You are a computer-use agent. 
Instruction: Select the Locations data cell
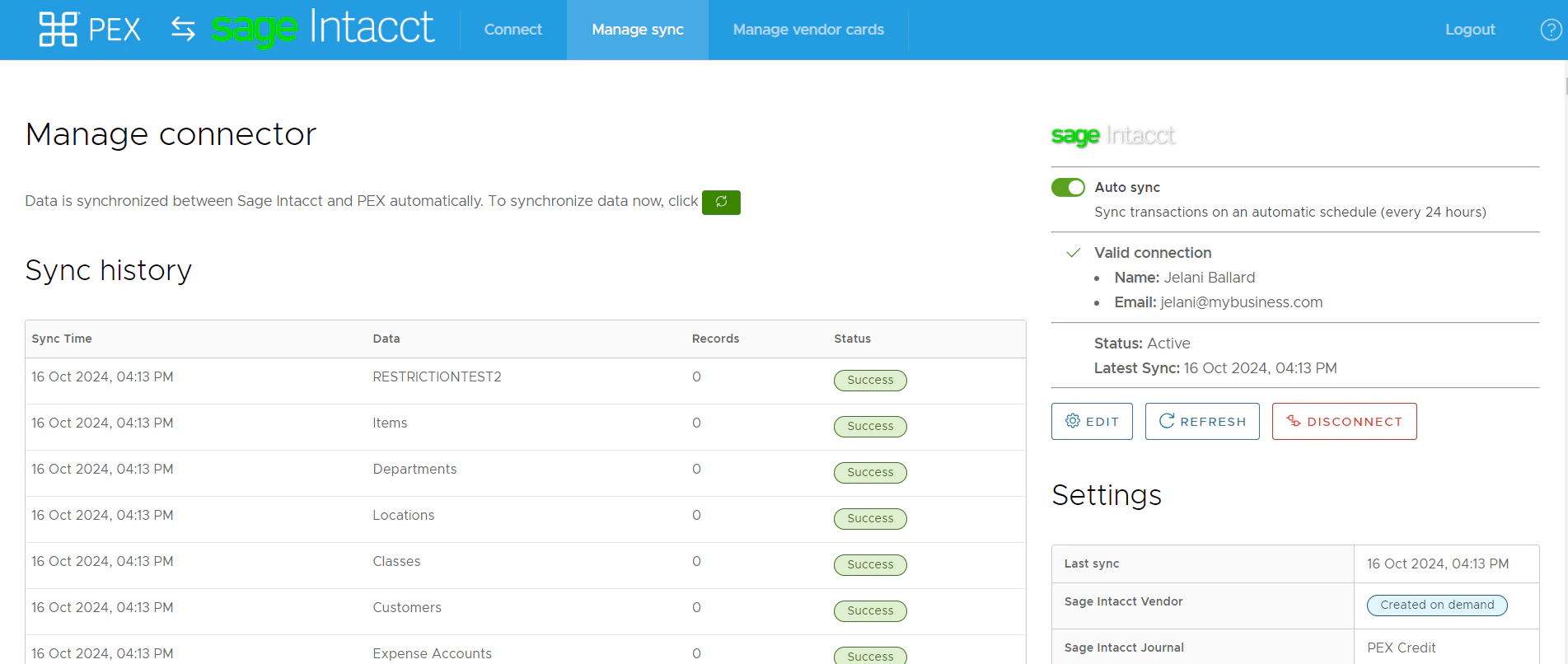(x=403, y=515)
